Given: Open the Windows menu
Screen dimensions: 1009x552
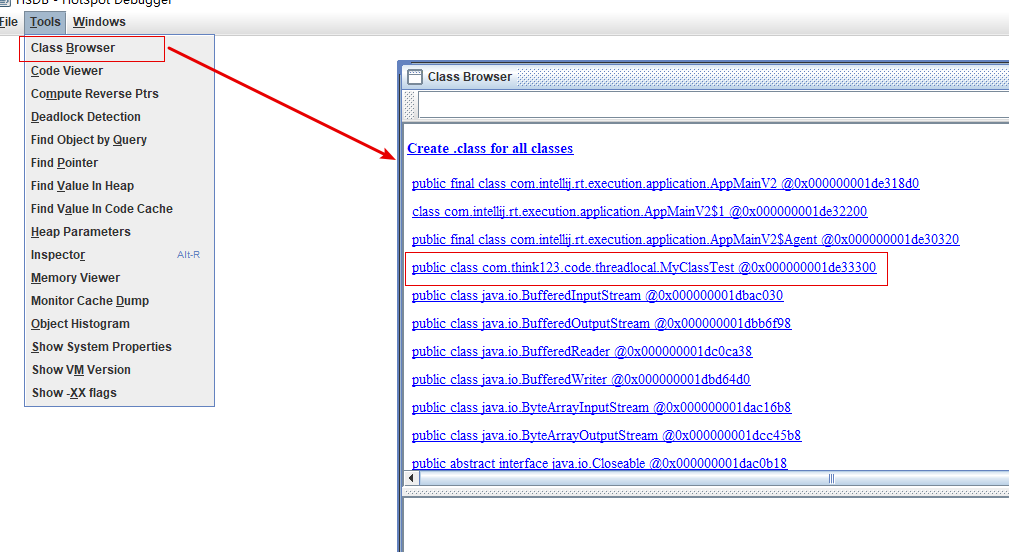Looking at the screenshot, I should coord(99,21).
